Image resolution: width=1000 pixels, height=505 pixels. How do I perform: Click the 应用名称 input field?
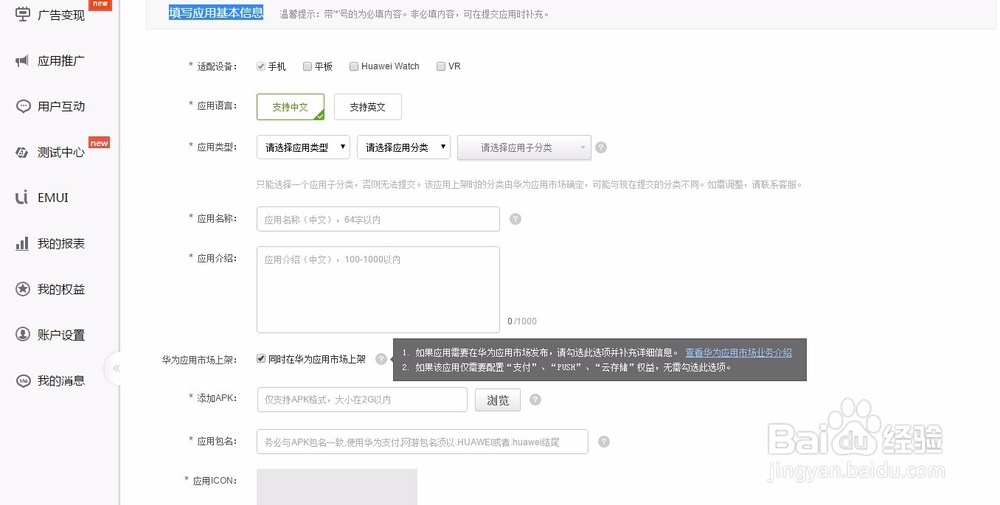(378, 219)
